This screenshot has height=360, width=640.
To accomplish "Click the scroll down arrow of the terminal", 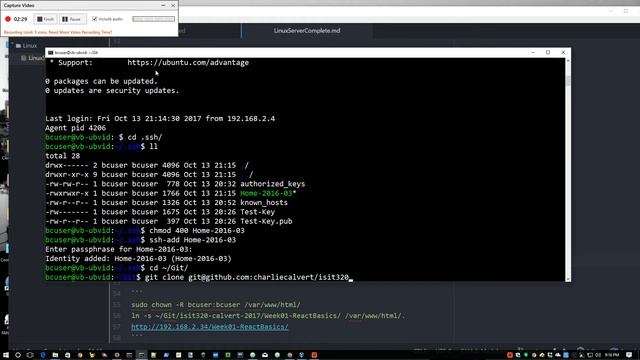I will 568,279.
